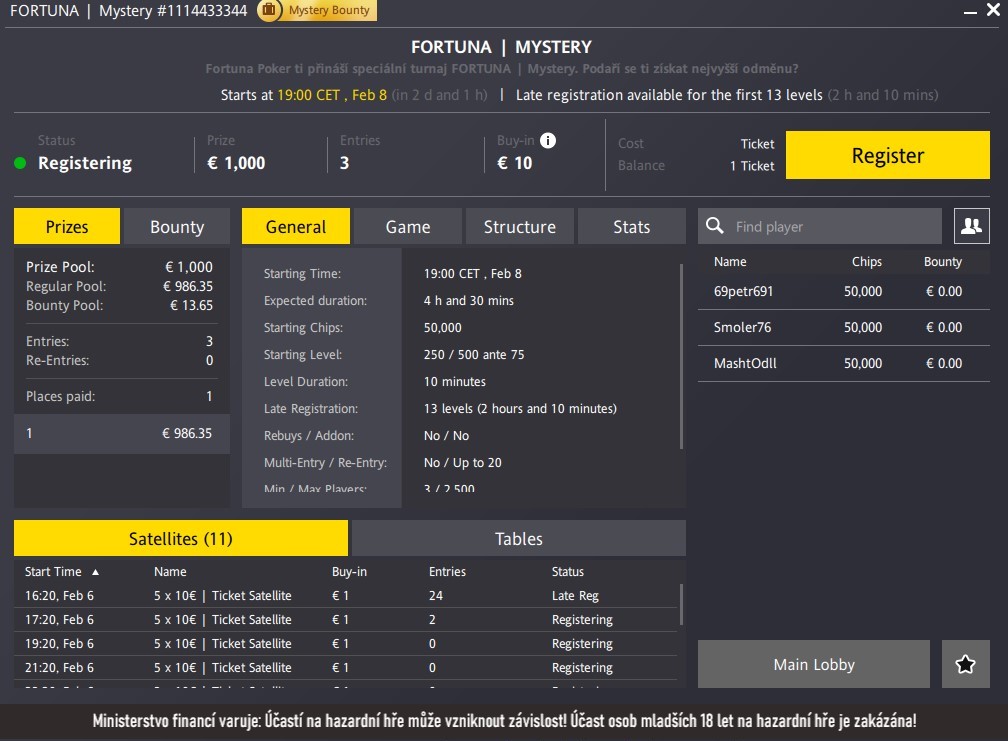Click the Regular Pool € 986.35 value
This screenshot has height=741, width=1008.
188,286
